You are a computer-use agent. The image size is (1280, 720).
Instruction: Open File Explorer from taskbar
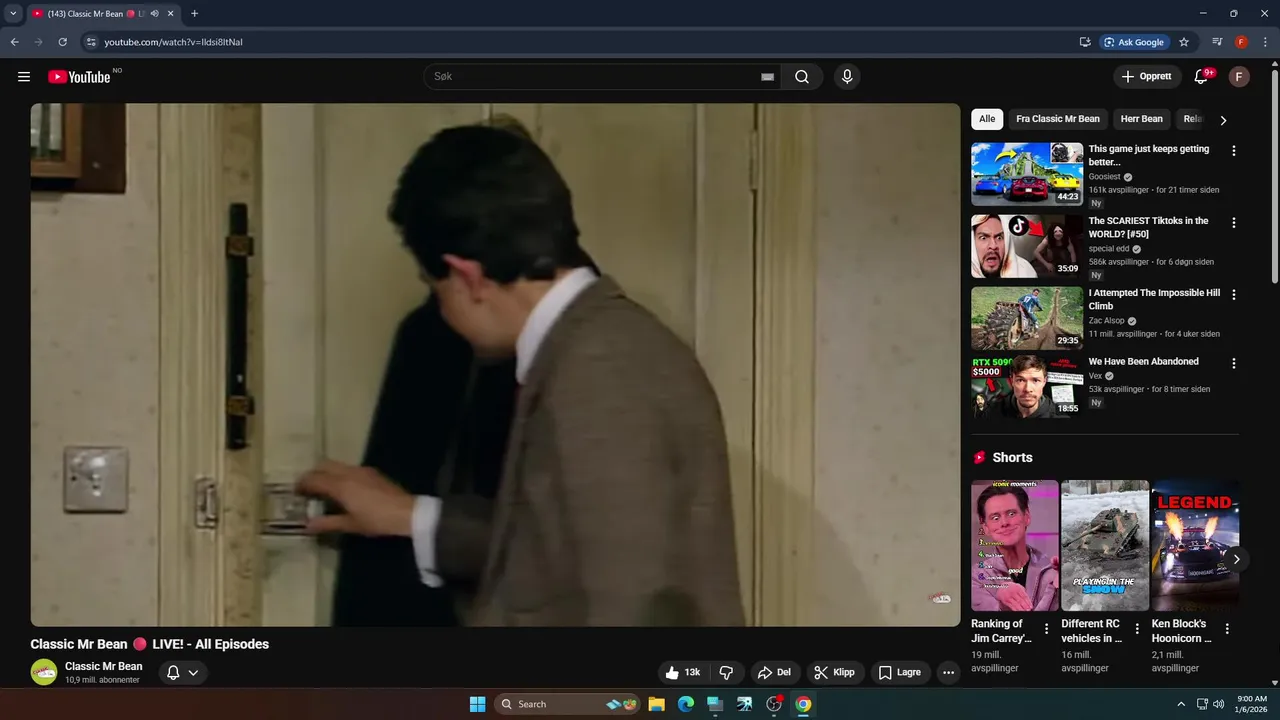[x=657, y=704]
